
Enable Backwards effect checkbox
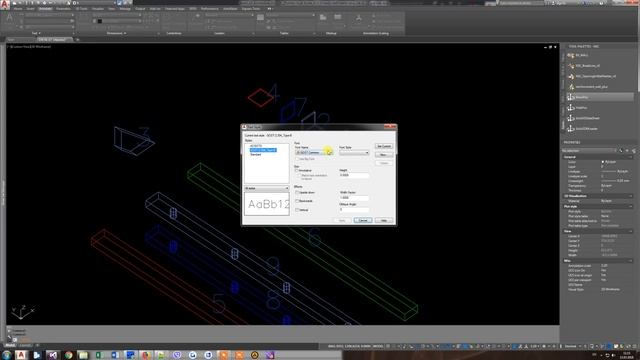(x=297, y=201)
